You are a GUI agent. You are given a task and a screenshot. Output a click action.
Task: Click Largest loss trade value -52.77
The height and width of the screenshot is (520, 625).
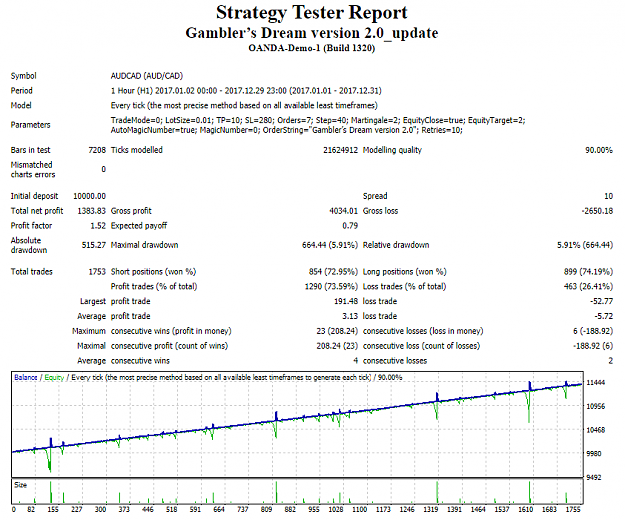coord(601,301)
